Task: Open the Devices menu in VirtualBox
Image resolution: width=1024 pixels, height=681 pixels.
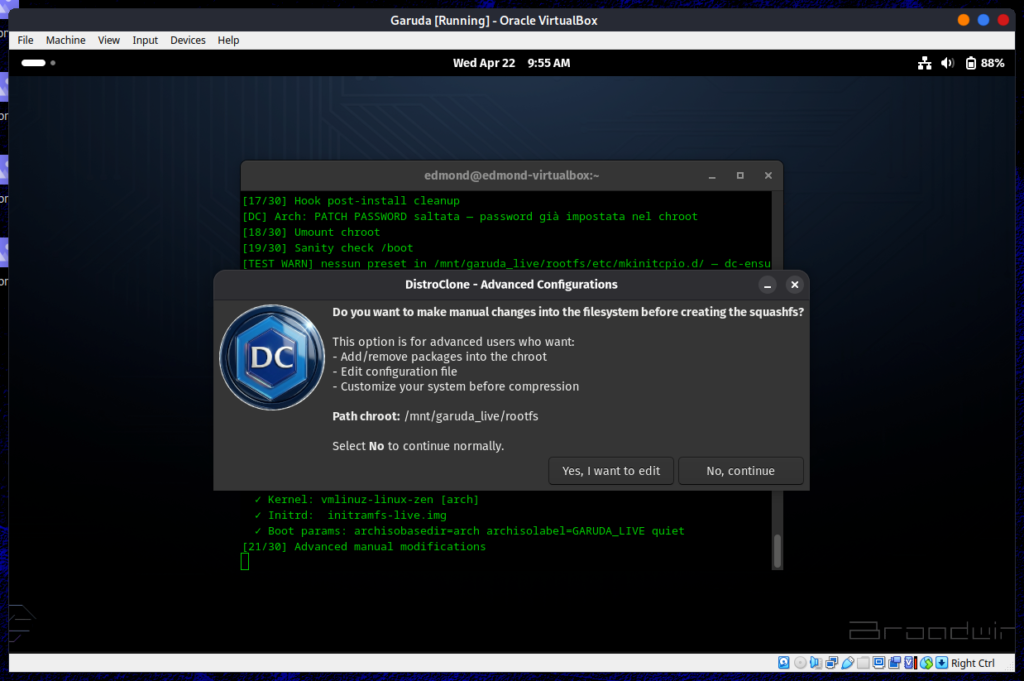Action: (x=187, y=40)
